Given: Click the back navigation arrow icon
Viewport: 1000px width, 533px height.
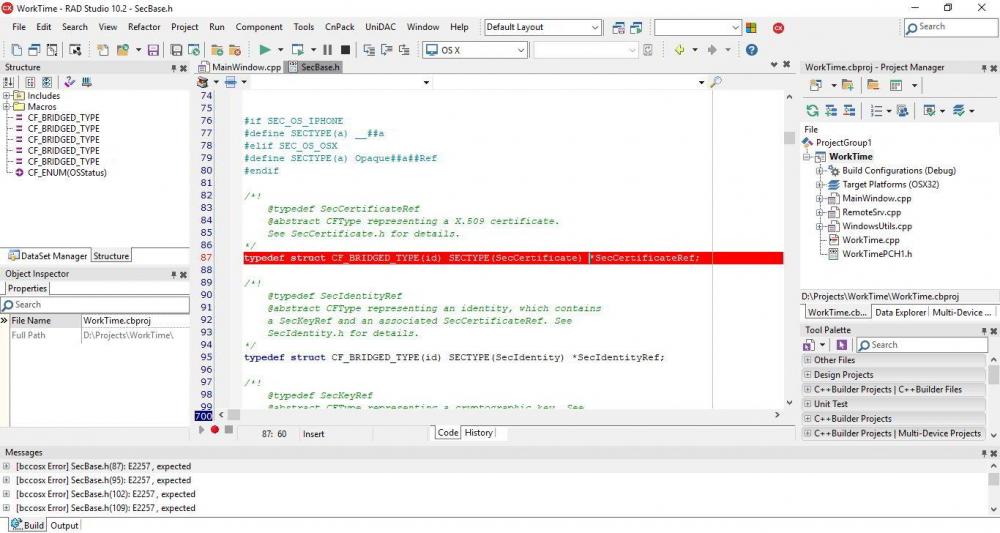Looking at the screenshot, I should point(679,50).
